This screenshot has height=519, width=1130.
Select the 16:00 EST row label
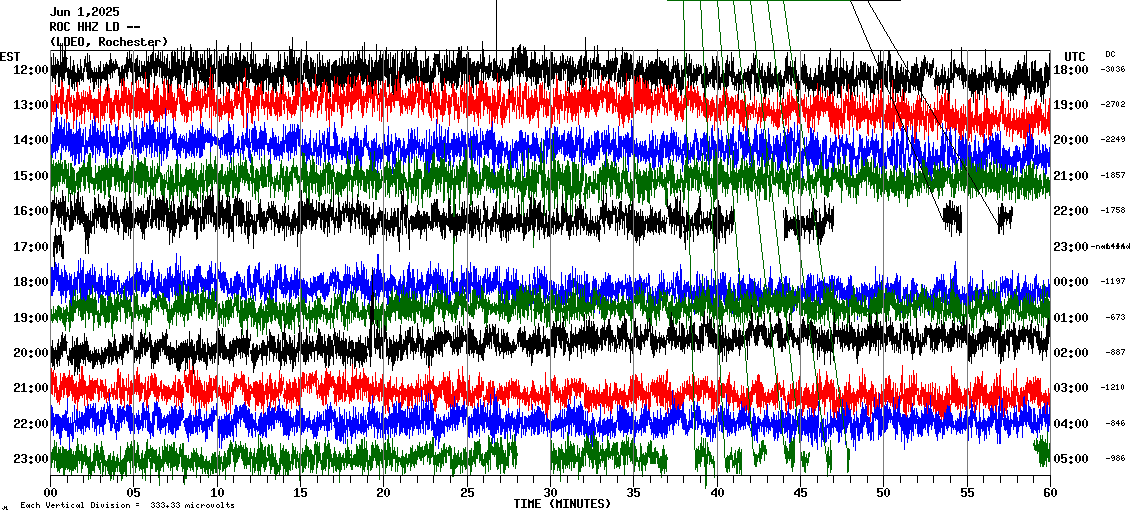(31, 211)
